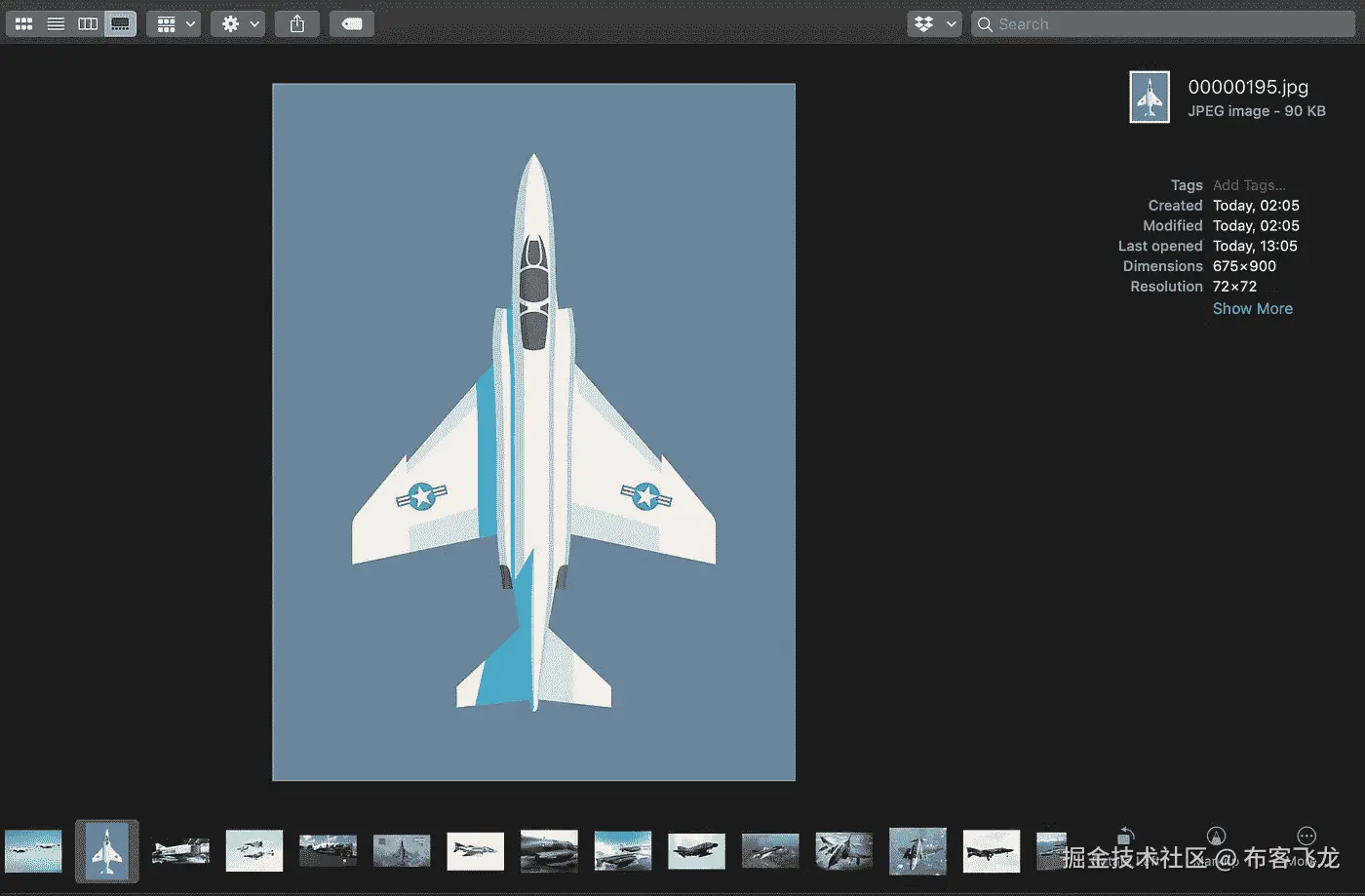Image resolution: width=1365 pixels, height=896 pixels.
Task: Open the Dropbox toolbar dropdown
Action: pyautogui.click(x=934, y=23)
